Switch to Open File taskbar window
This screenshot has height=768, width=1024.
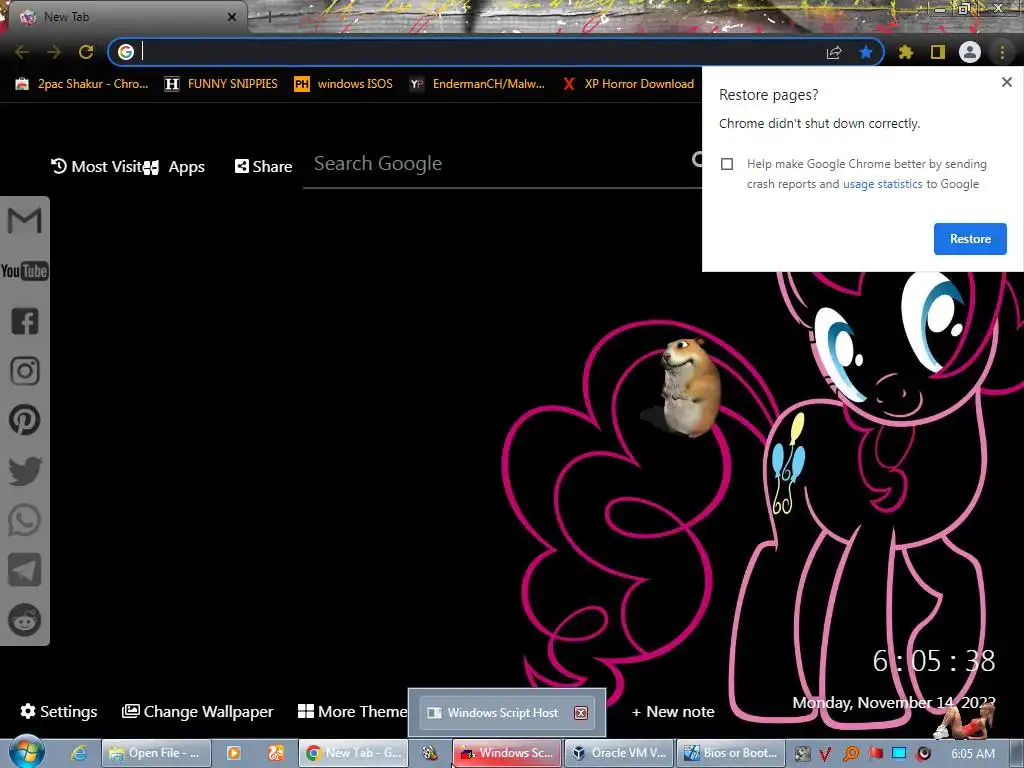coord(156,753)
